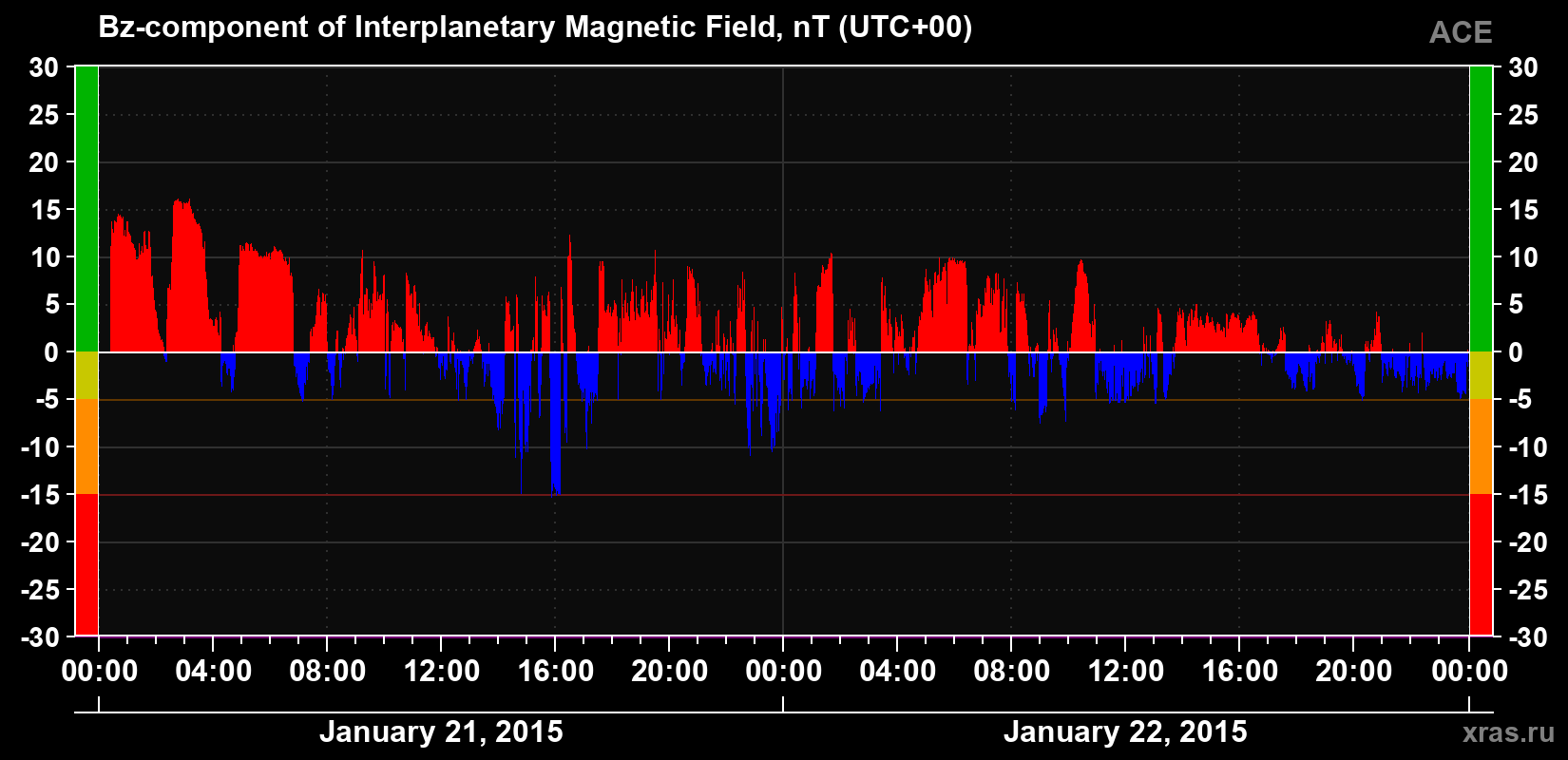Viewport: 1568px width, 760px height.
Task: Click the deepest blue spike reaching -15 nT
Action: tap(555, 423)
